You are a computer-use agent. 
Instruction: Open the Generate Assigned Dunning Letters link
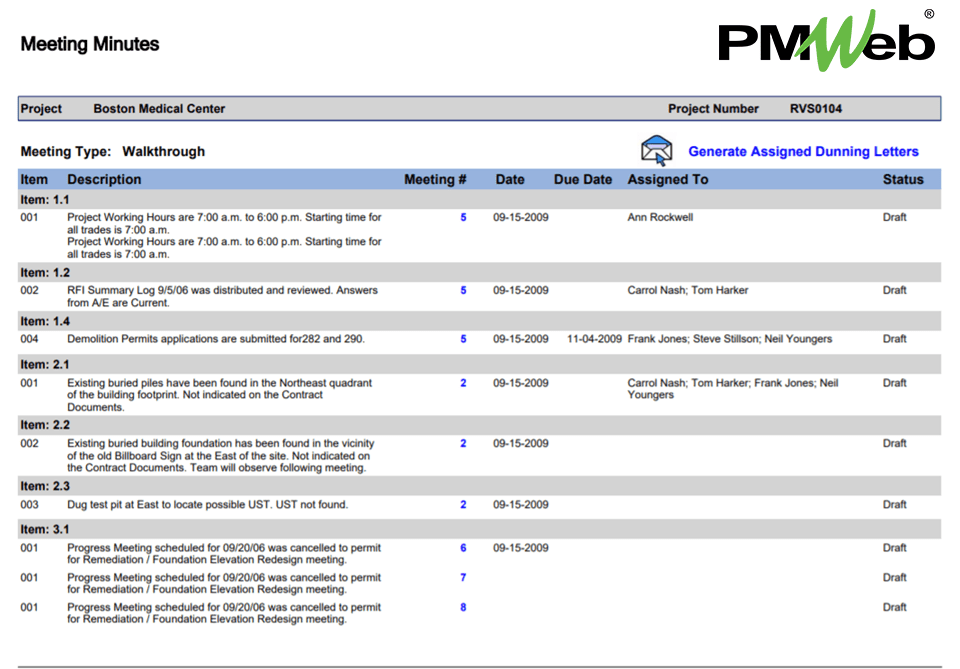click(803, 150)
